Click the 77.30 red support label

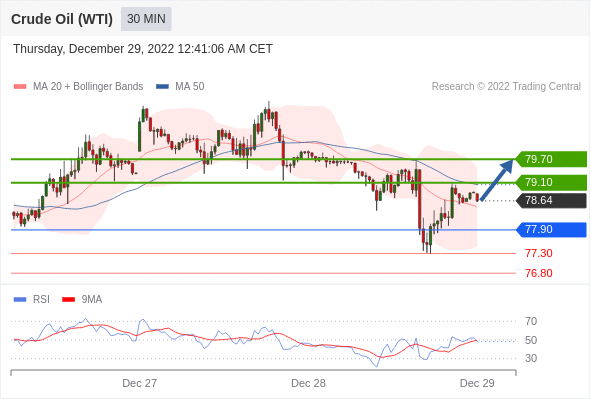539,253
